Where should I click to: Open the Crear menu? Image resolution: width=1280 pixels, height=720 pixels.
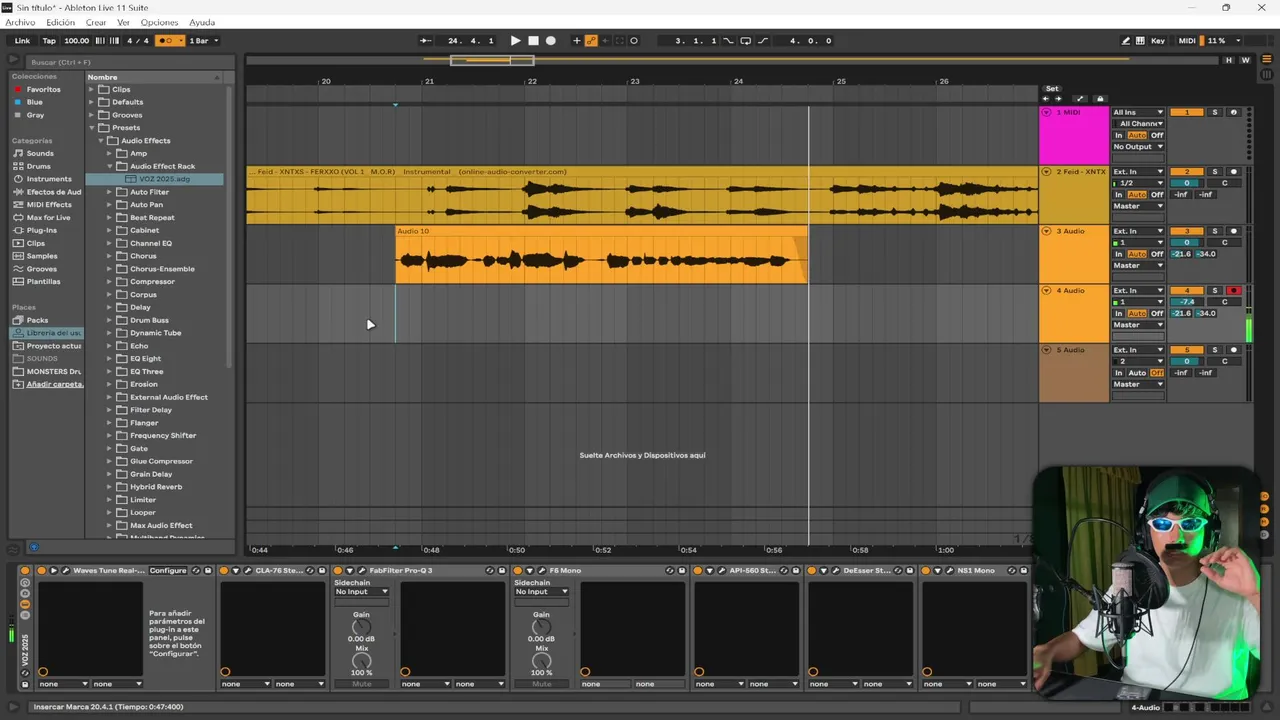(96, 22)
